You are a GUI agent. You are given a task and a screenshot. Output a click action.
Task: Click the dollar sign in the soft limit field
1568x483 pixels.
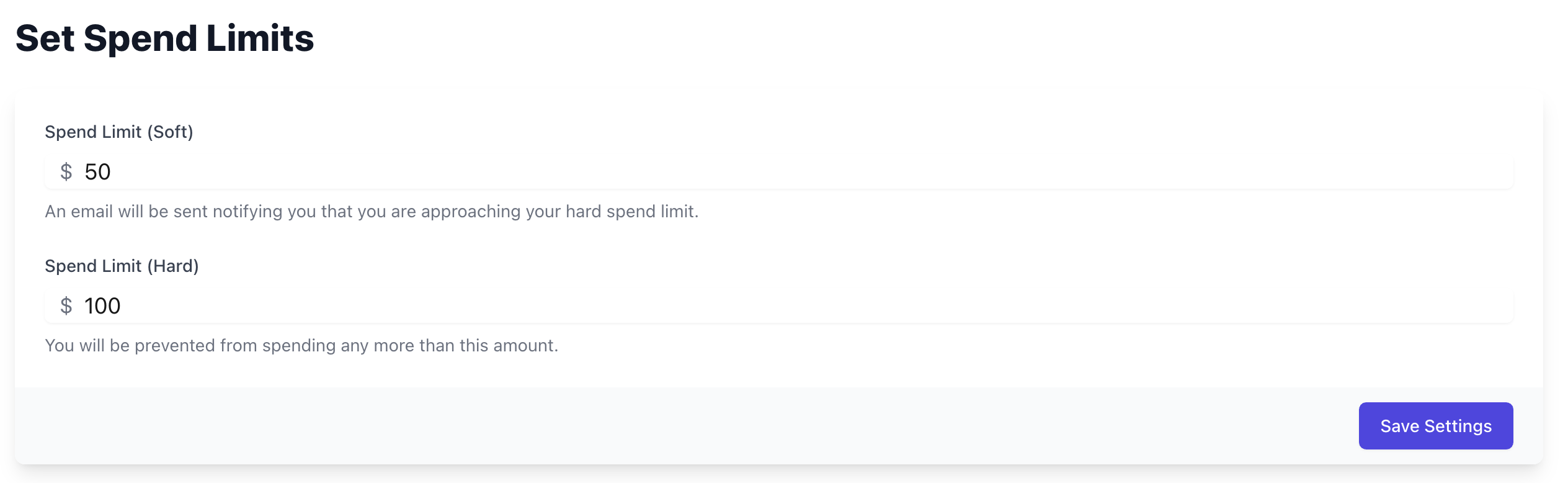[66, 172]
